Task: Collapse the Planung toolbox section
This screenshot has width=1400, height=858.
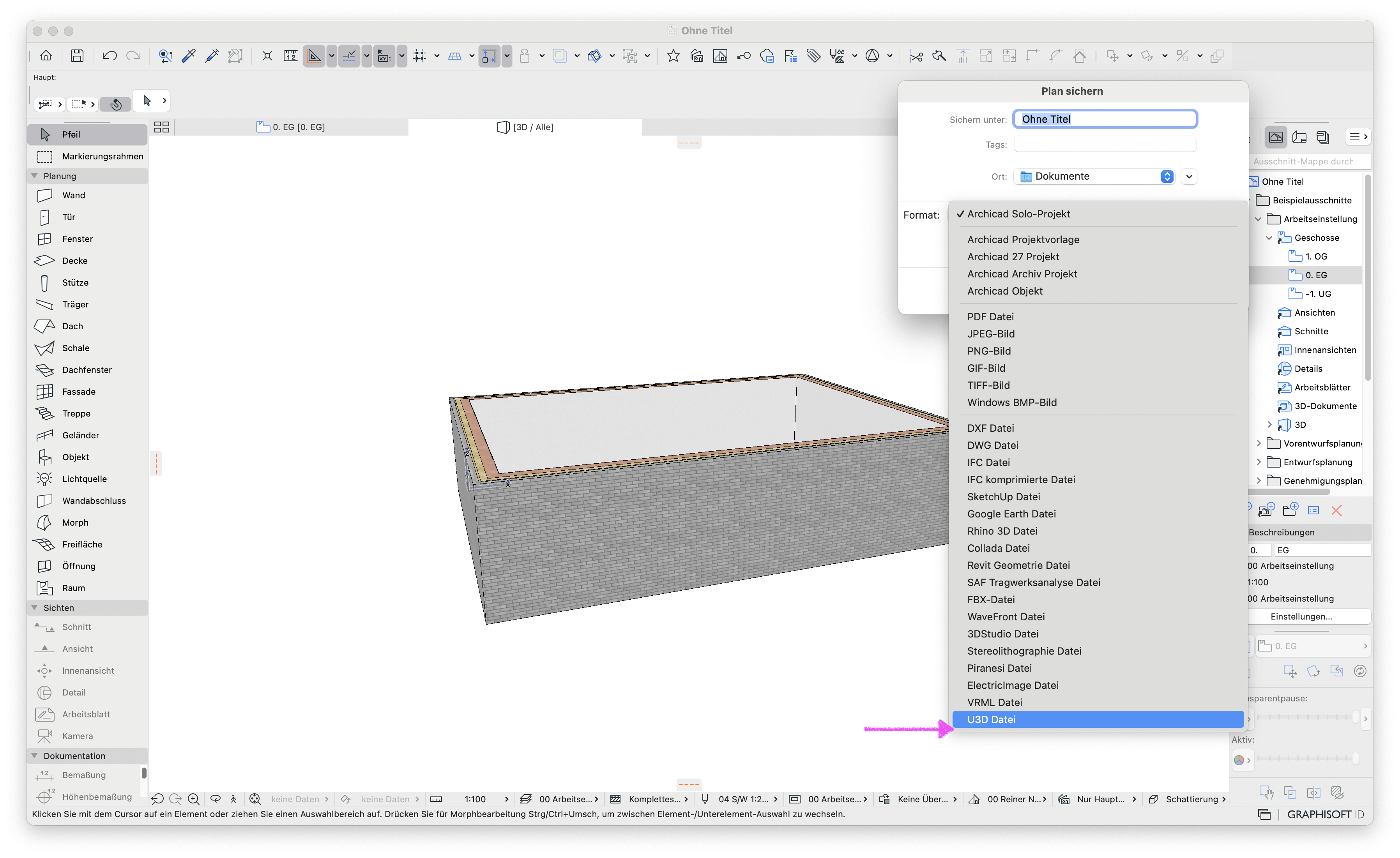Action: coord(35,176)
